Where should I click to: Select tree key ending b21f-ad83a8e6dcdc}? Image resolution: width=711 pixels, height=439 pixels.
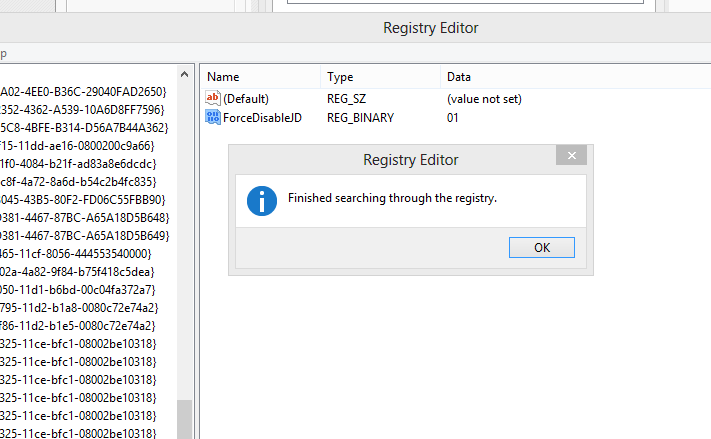coord(78,164)
